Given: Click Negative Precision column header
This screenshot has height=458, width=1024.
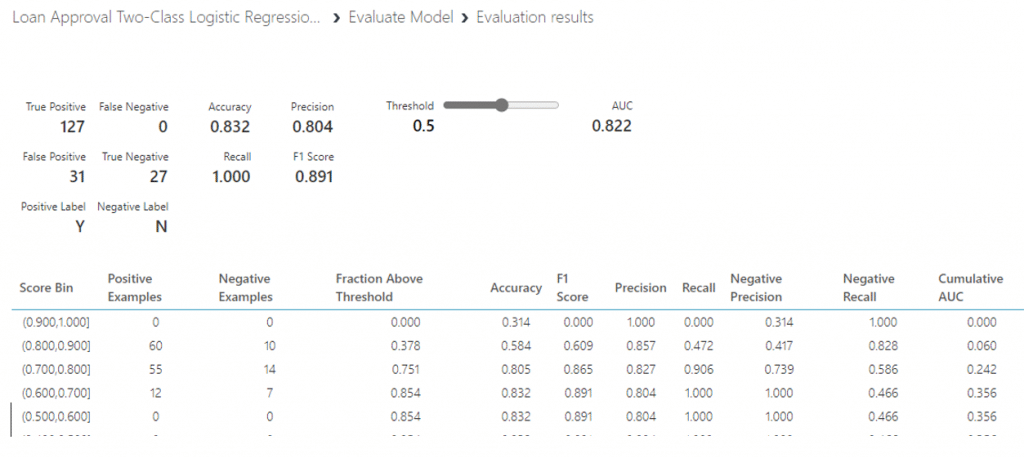Looking at the screenshot, I should point(756,287).
